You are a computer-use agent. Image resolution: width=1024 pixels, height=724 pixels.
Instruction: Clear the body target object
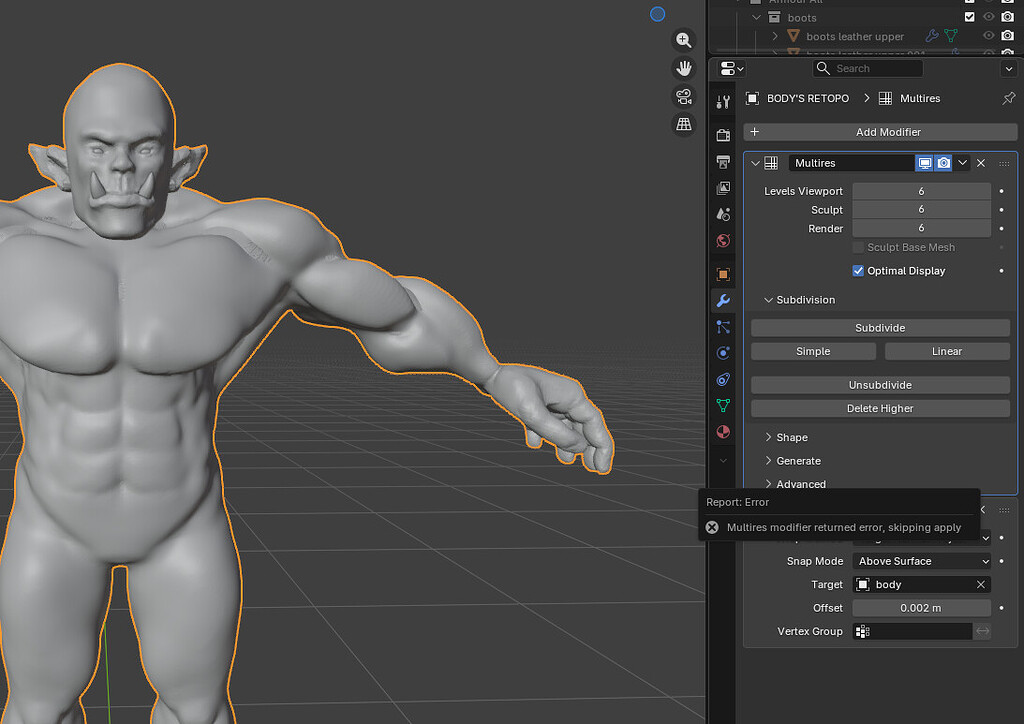pyautogui.click(x=981, y=585)
